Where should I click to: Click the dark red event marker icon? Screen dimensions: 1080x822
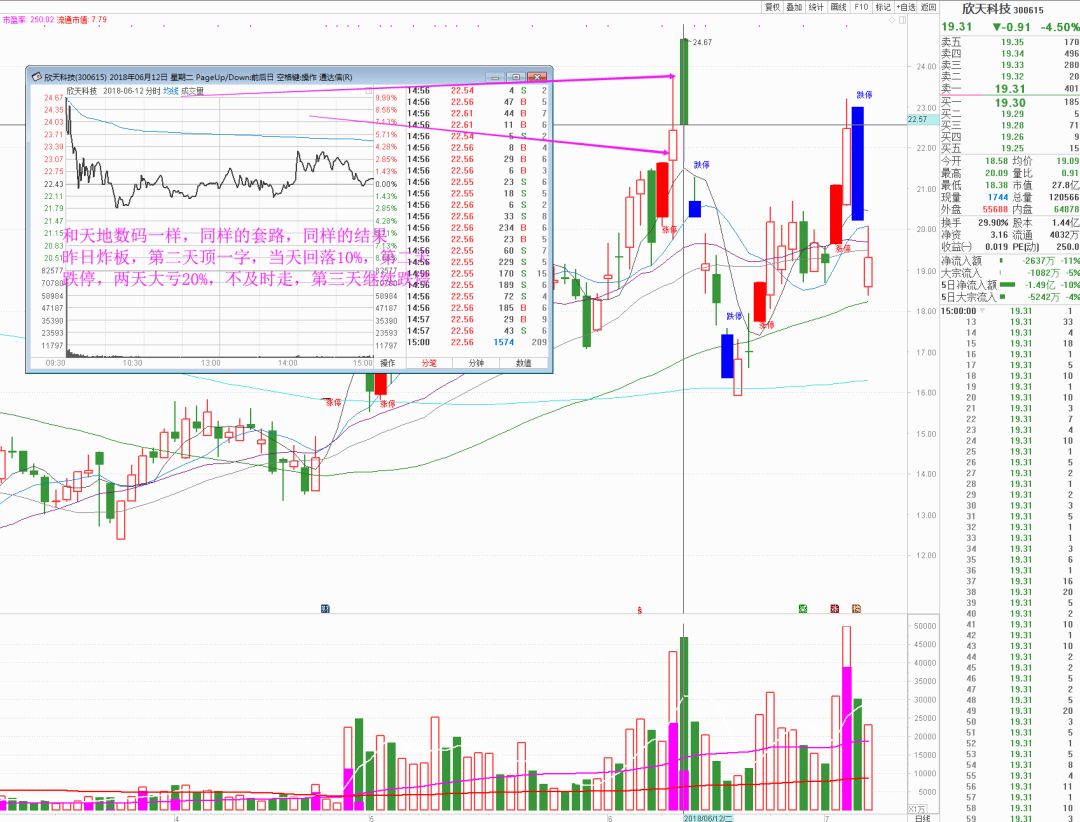click(x=835, y=608)
